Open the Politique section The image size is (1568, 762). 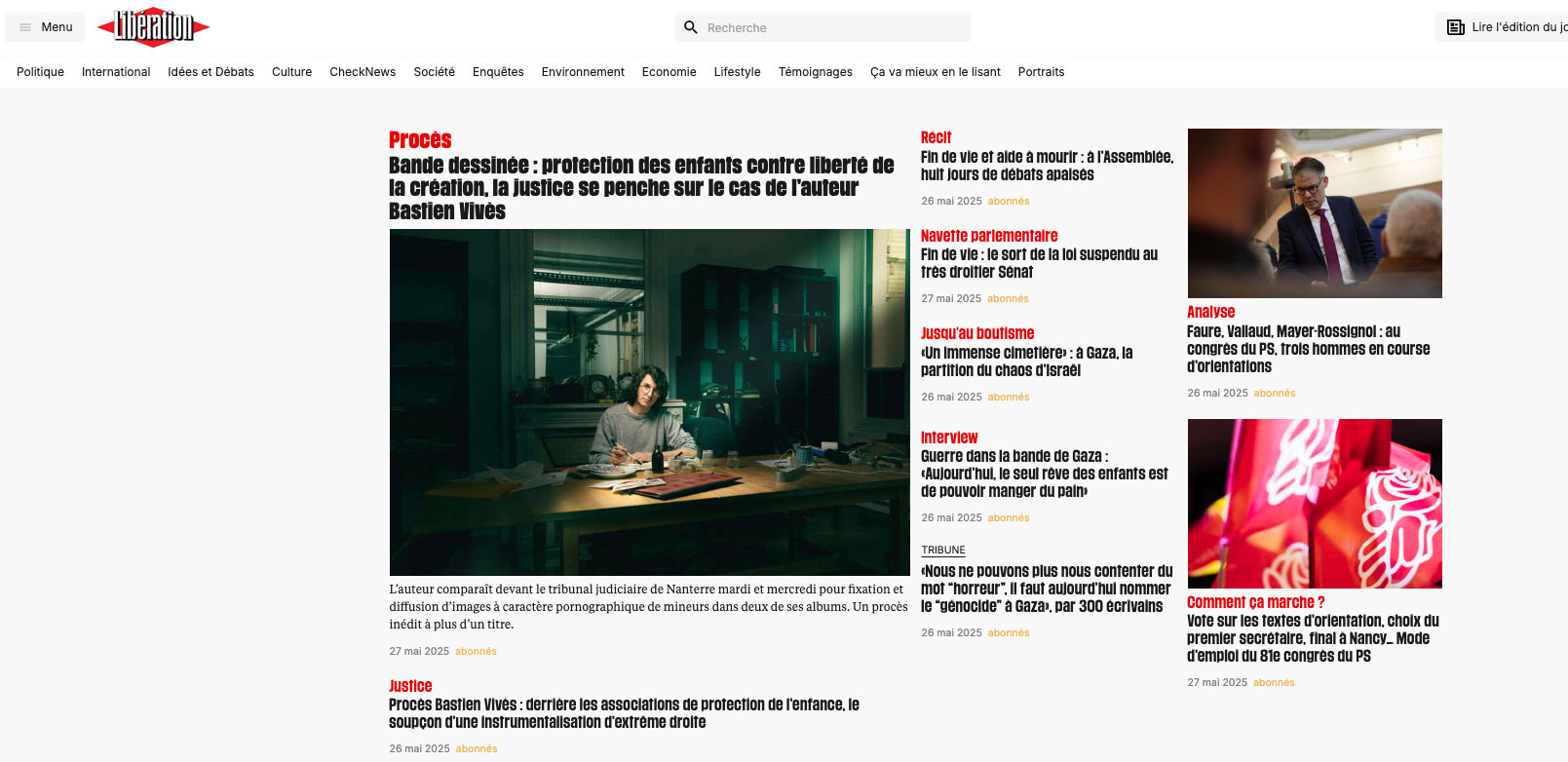pos(40,72)
